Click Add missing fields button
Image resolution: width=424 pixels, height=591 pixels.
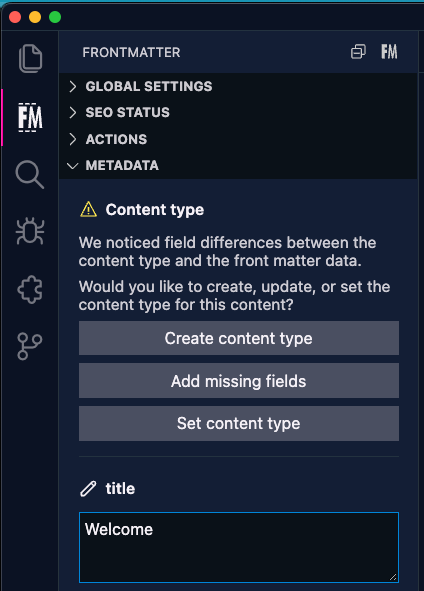[239, 381]
